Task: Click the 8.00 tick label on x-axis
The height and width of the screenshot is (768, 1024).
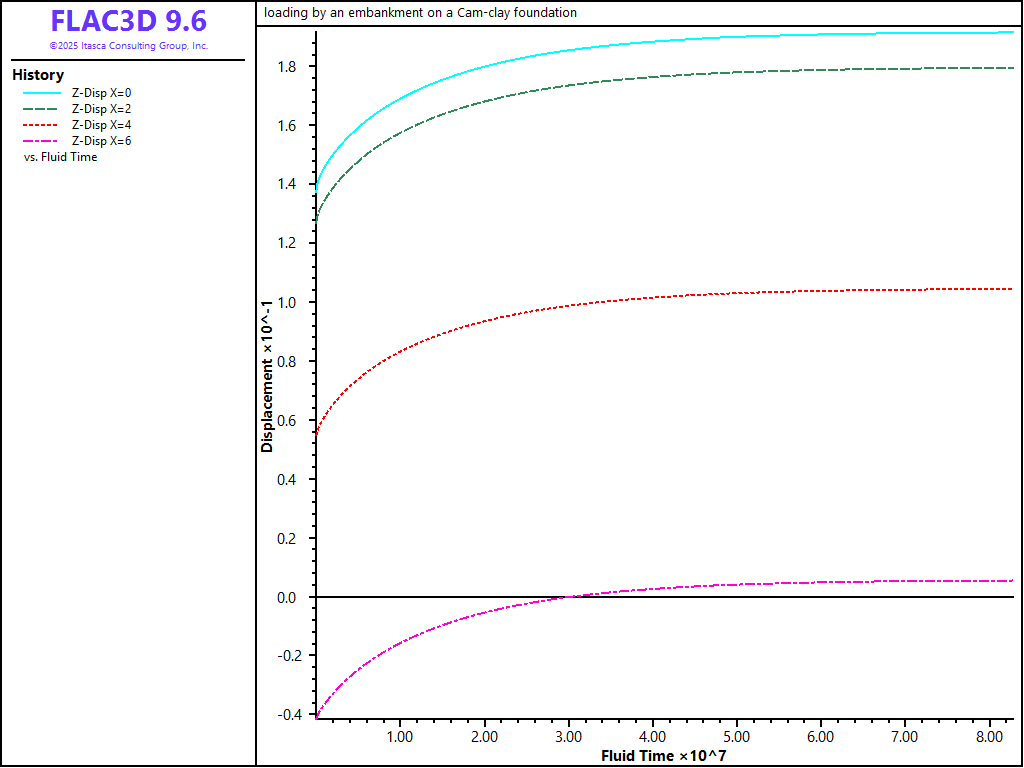Action: coord(989,737)
